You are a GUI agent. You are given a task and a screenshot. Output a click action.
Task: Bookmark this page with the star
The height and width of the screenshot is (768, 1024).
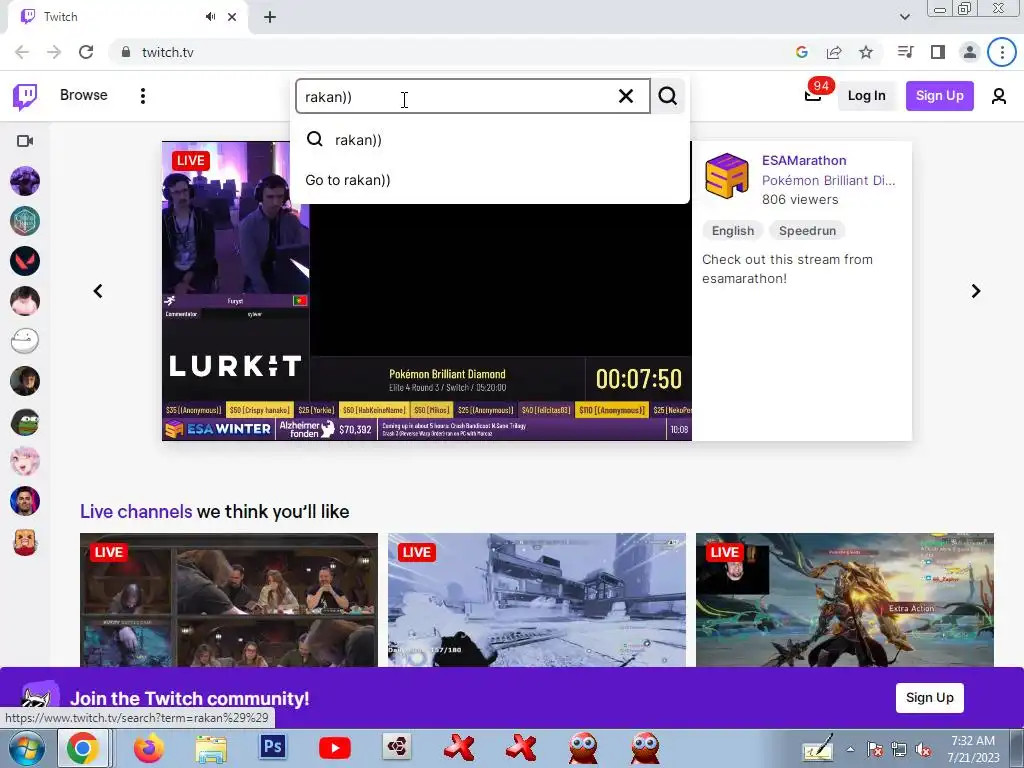tap(866, 52)
